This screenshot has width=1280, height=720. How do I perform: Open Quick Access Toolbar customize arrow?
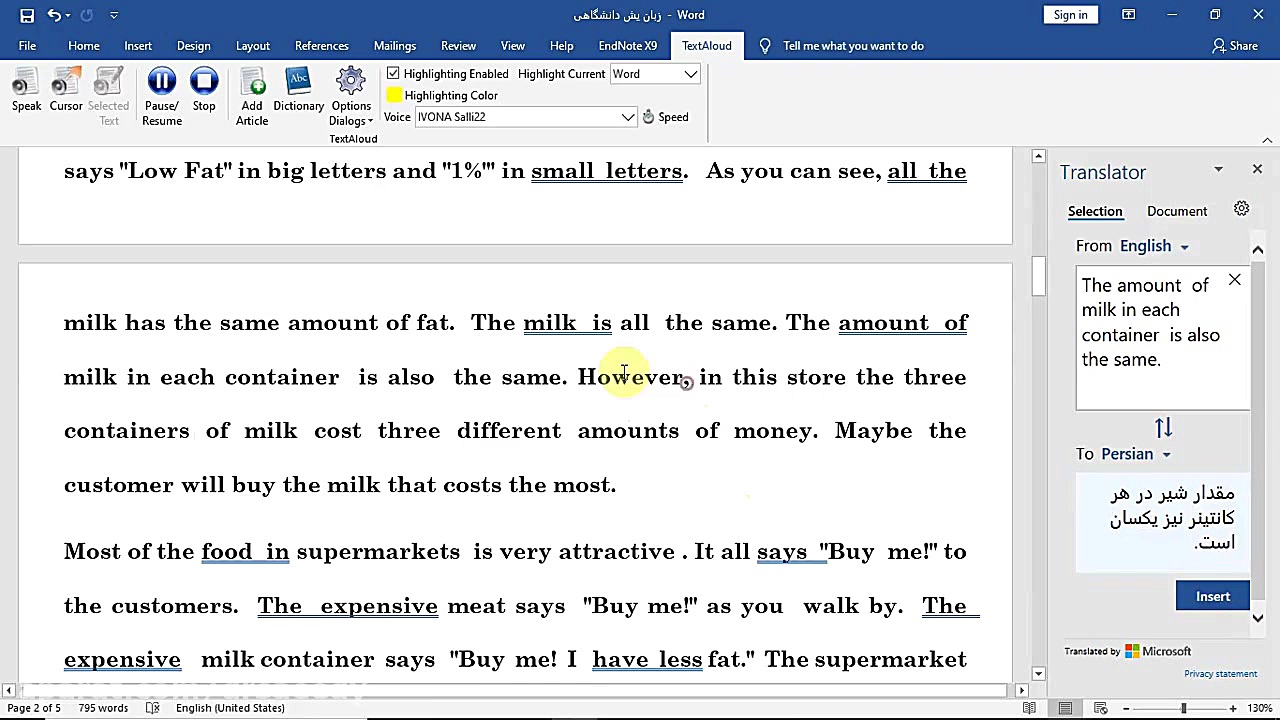pos(113,15)
